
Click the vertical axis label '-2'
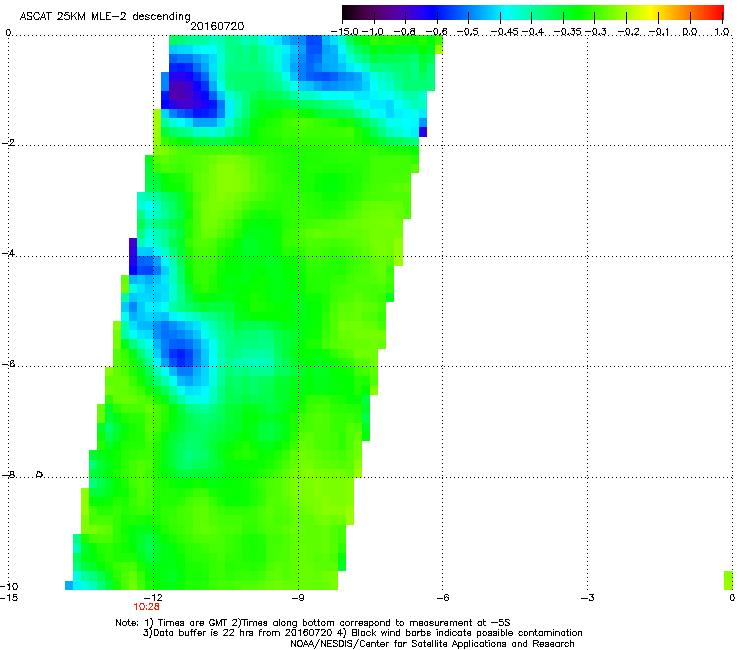(8, 143)
